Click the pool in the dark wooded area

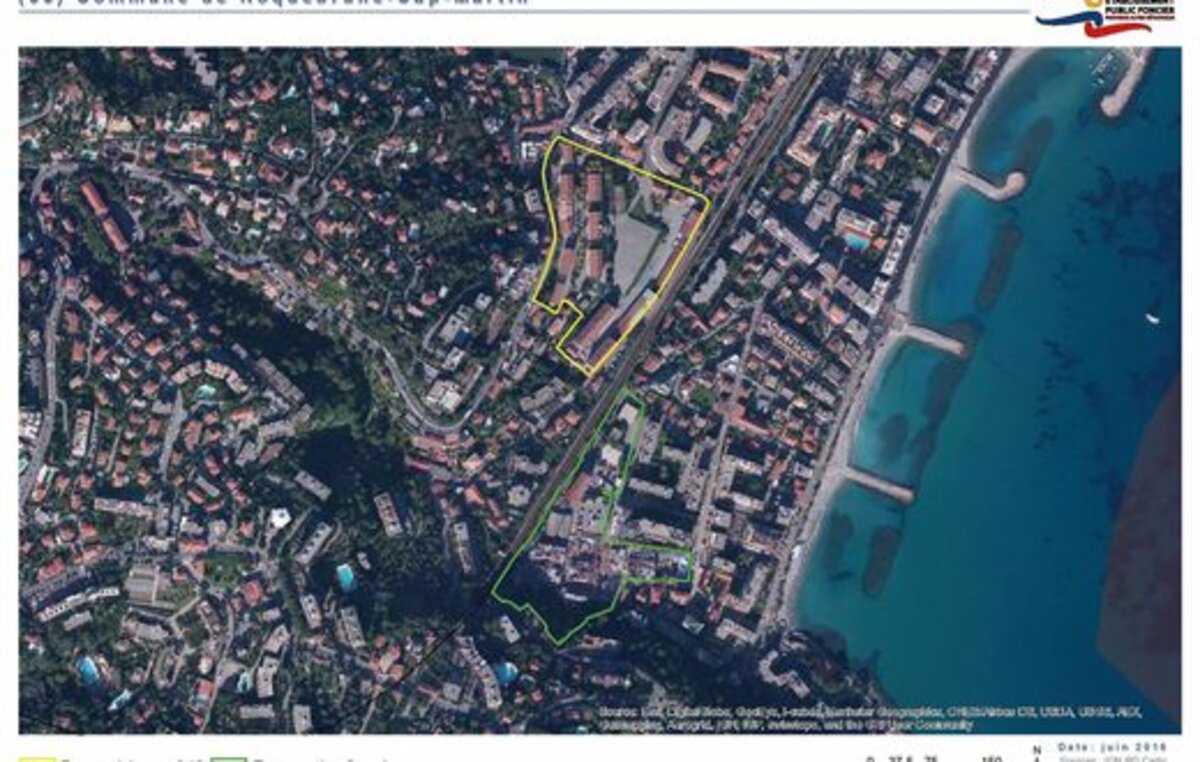point(346,576)
